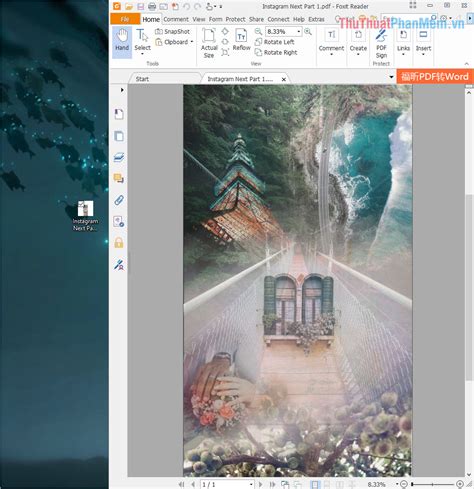
Task: Open the PDF Sign tool
Action: 381,44
